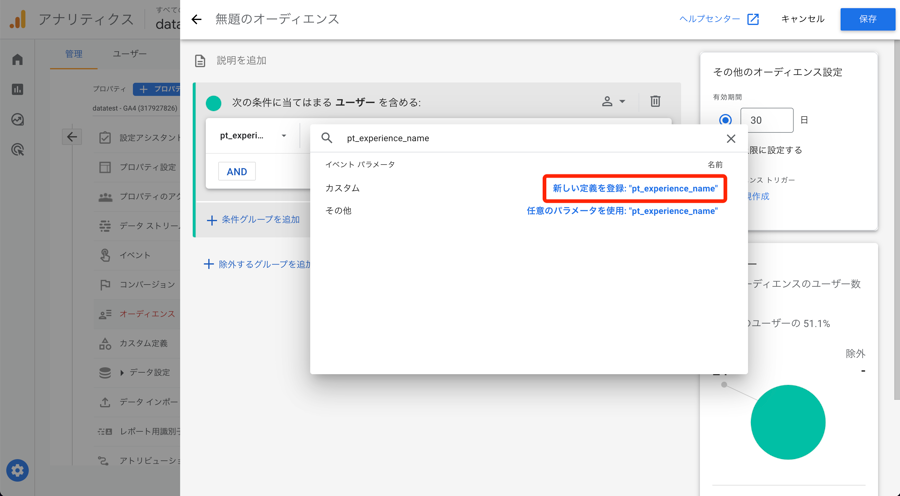Click the search magnifier icon in popup

[327, 138]
